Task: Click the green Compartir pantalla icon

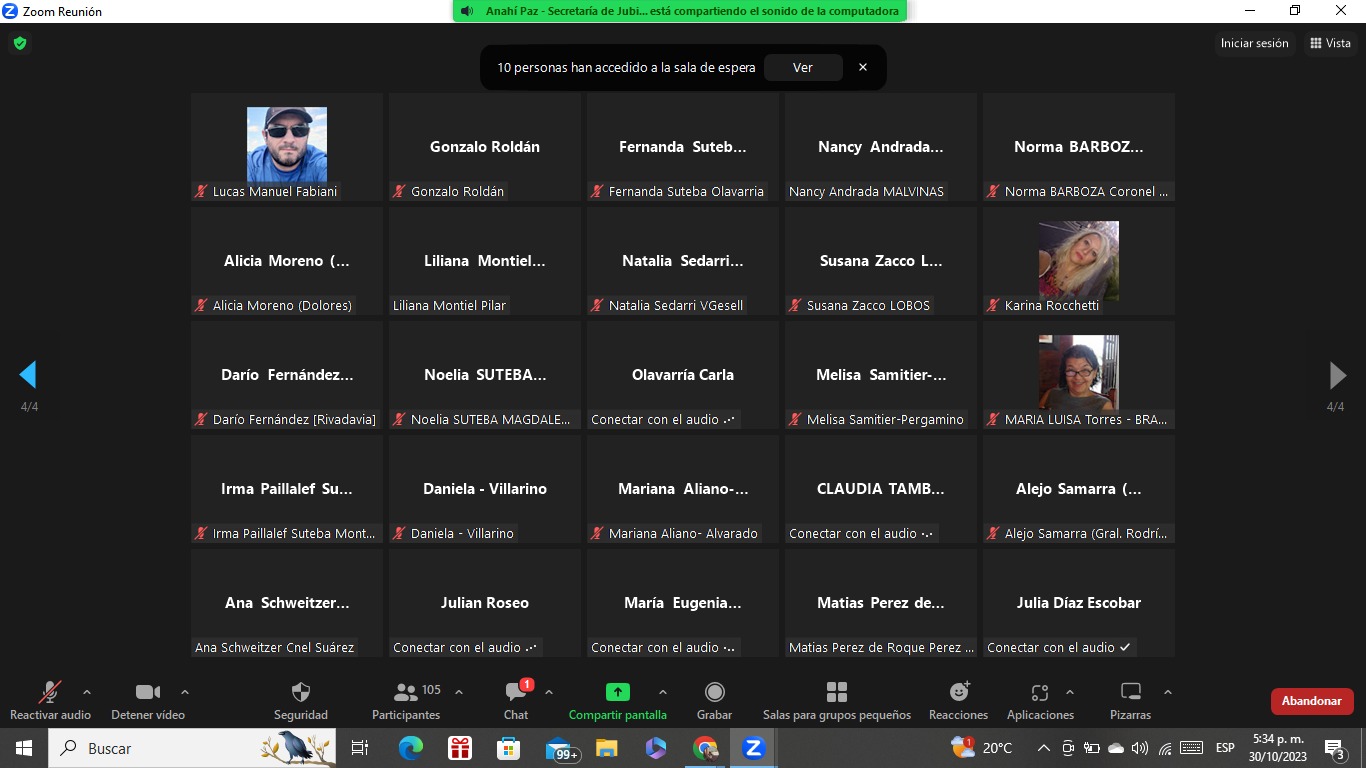Action: coord(617,692)
